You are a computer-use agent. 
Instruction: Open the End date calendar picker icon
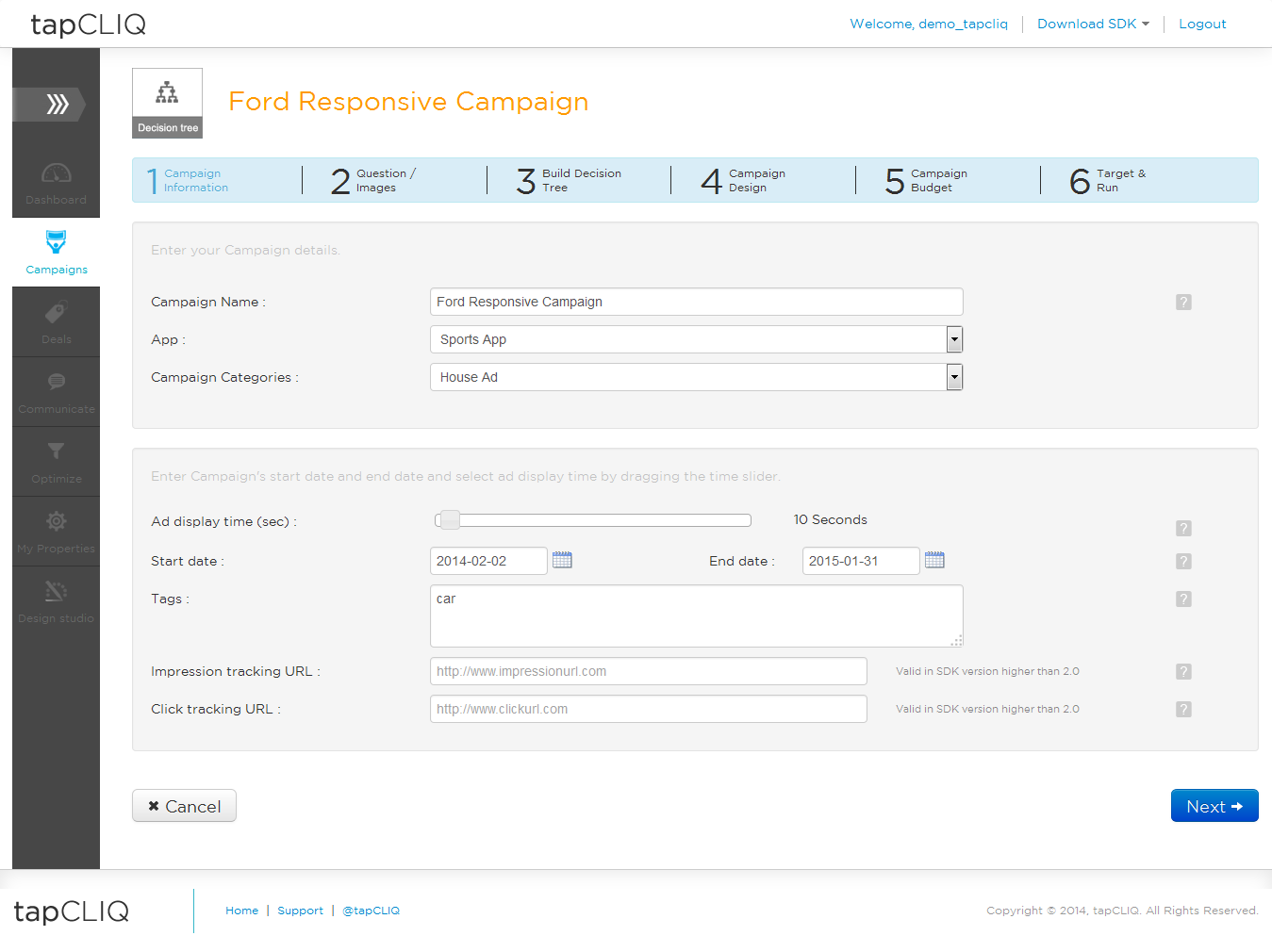(x=934, y=560)
